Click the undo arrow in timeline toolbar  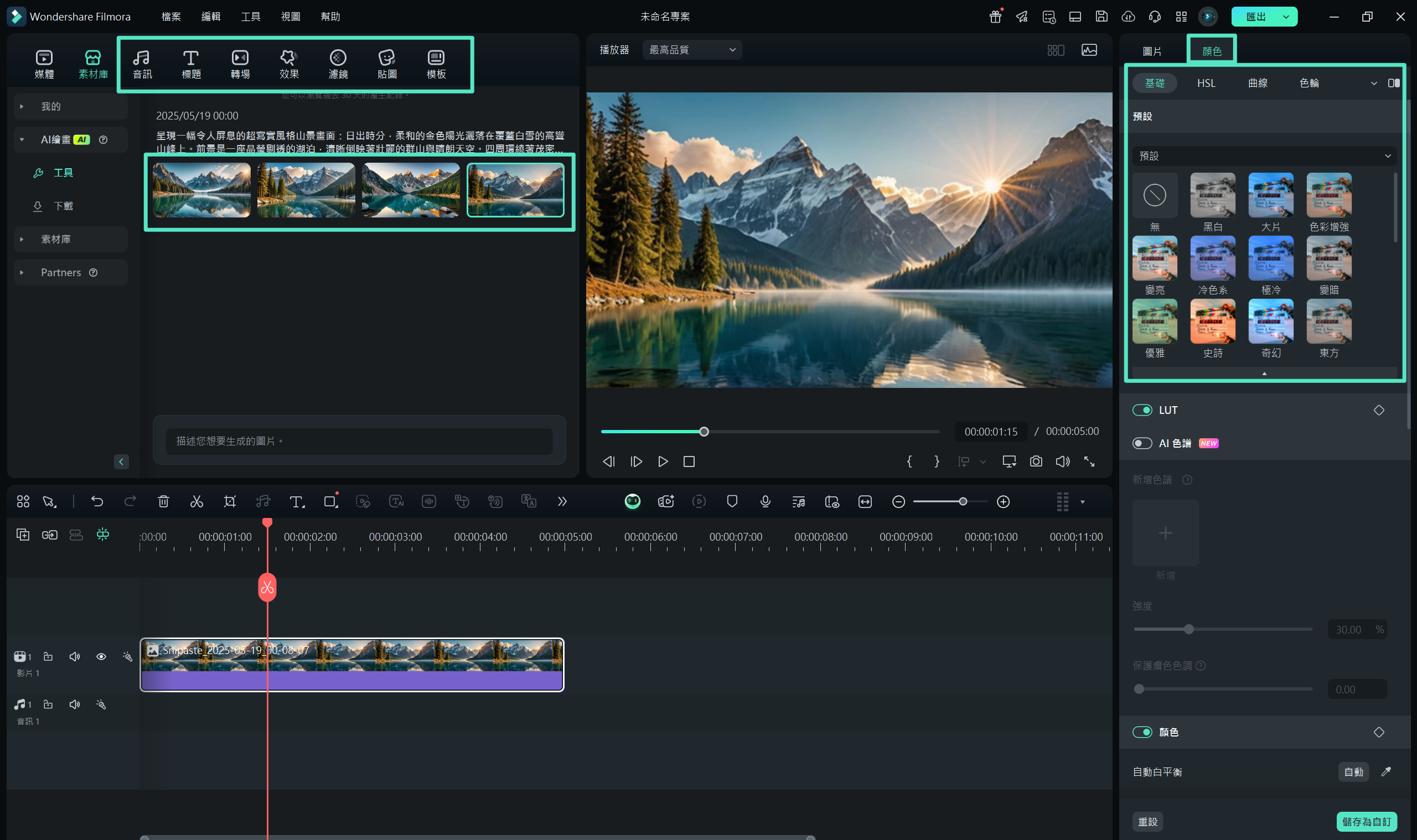pos(97,501)
